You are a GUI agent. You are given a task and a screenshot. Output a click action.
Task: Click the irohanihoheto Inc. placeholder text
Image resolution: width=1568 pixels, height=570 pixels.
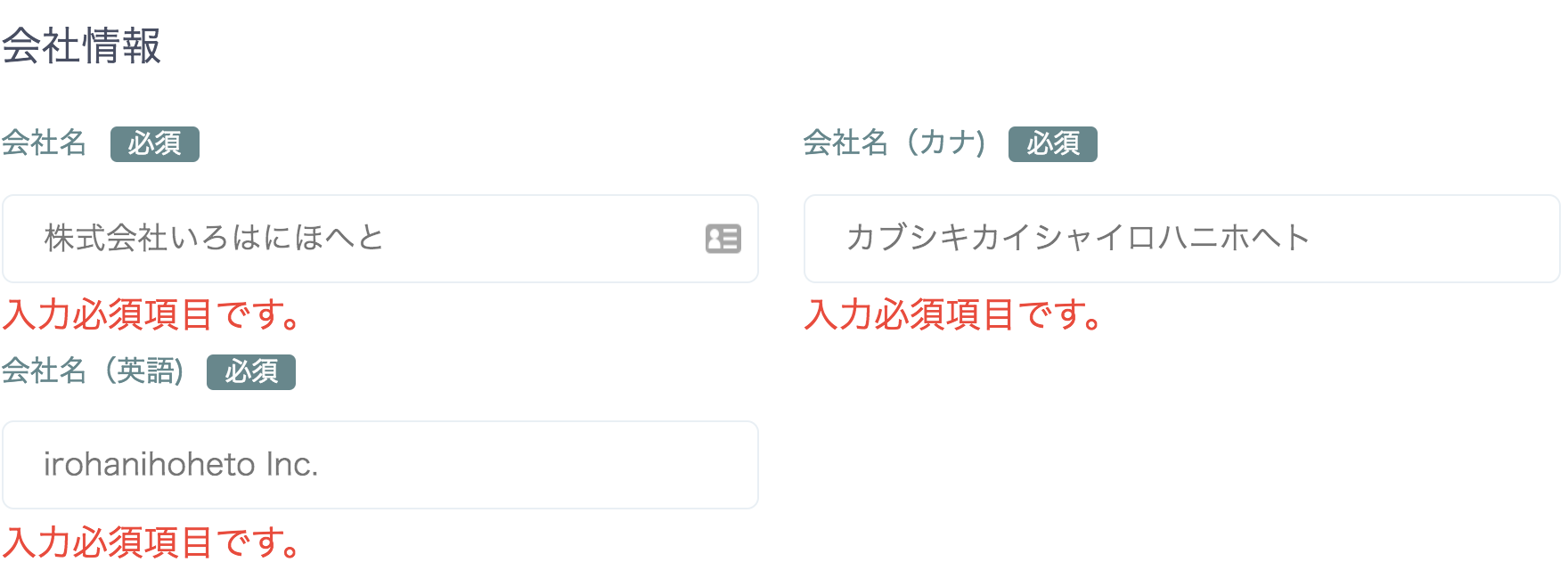[x=181, y=465]
